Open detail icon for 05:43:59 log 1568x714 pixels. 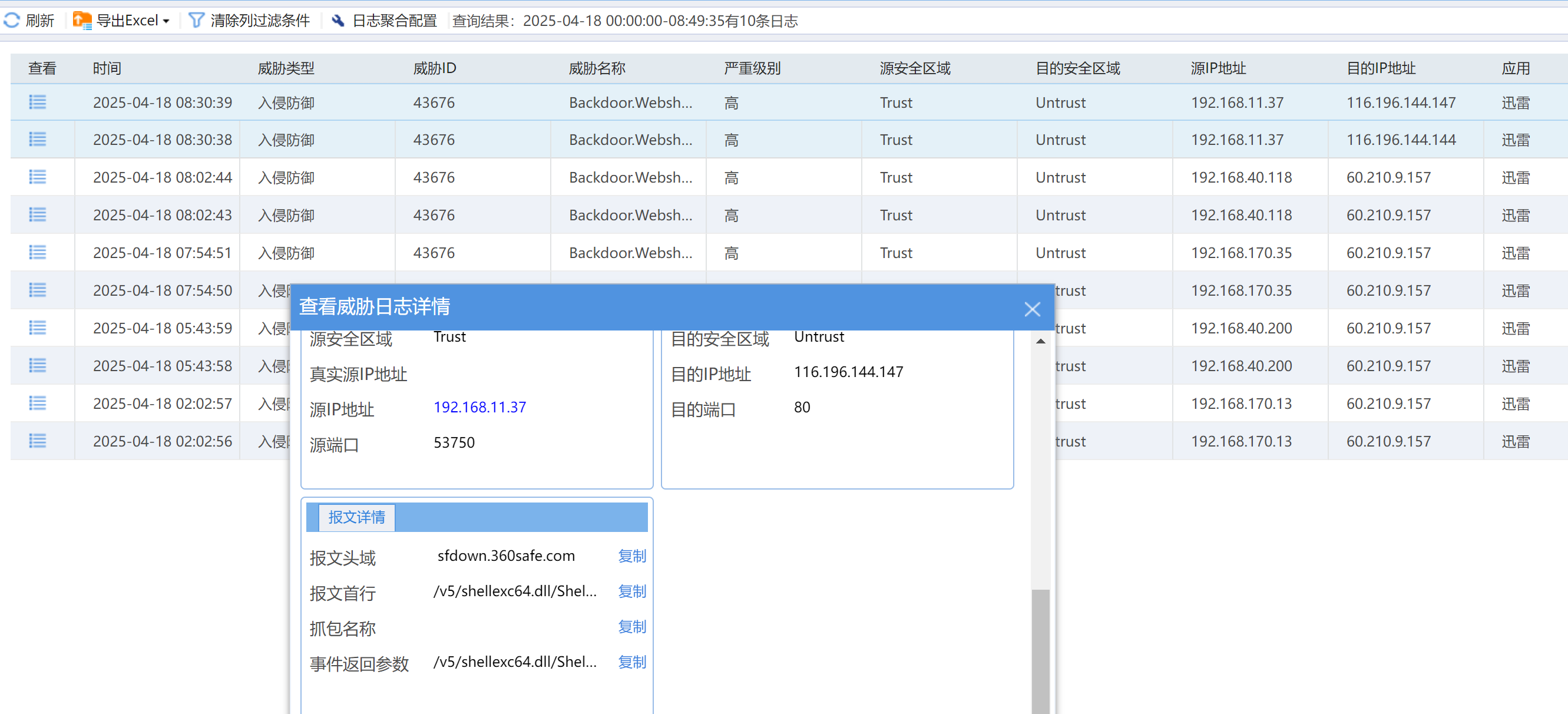tap(37, 328)
